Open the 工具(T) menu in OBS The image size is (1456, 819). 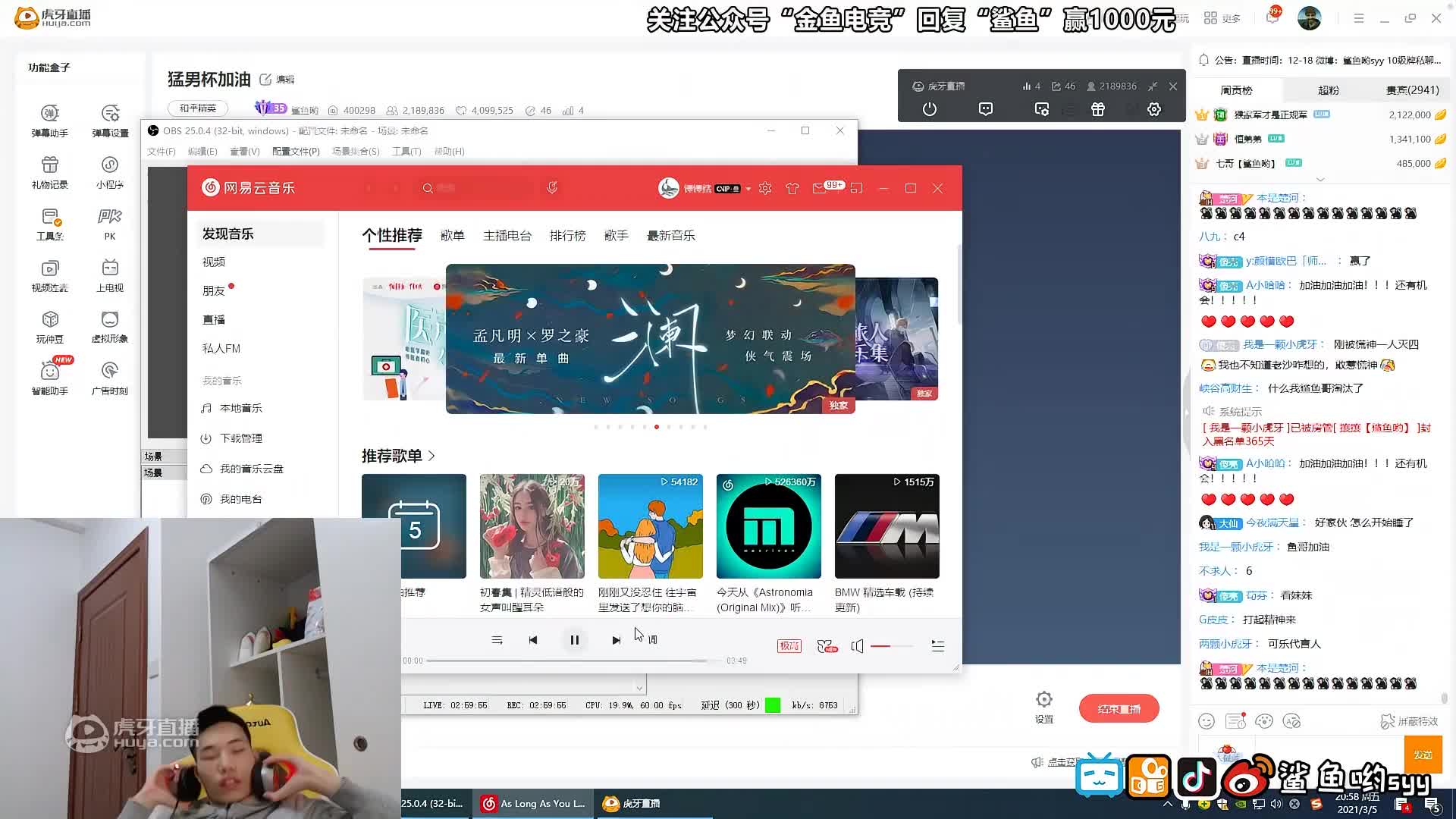[x=406, y=152]
